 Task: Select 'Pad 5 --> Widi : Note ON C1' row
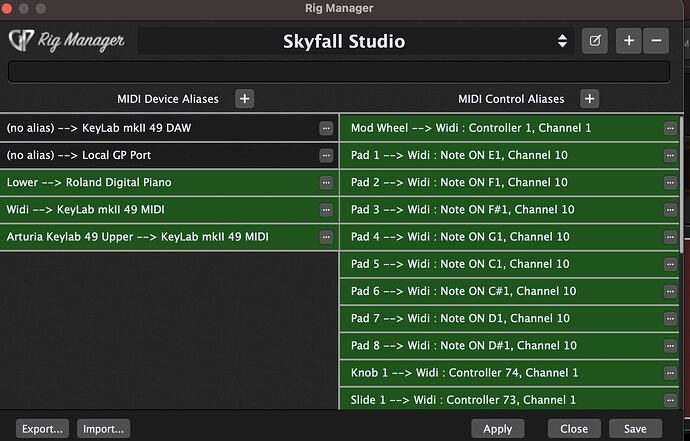[x=510, y=265]
